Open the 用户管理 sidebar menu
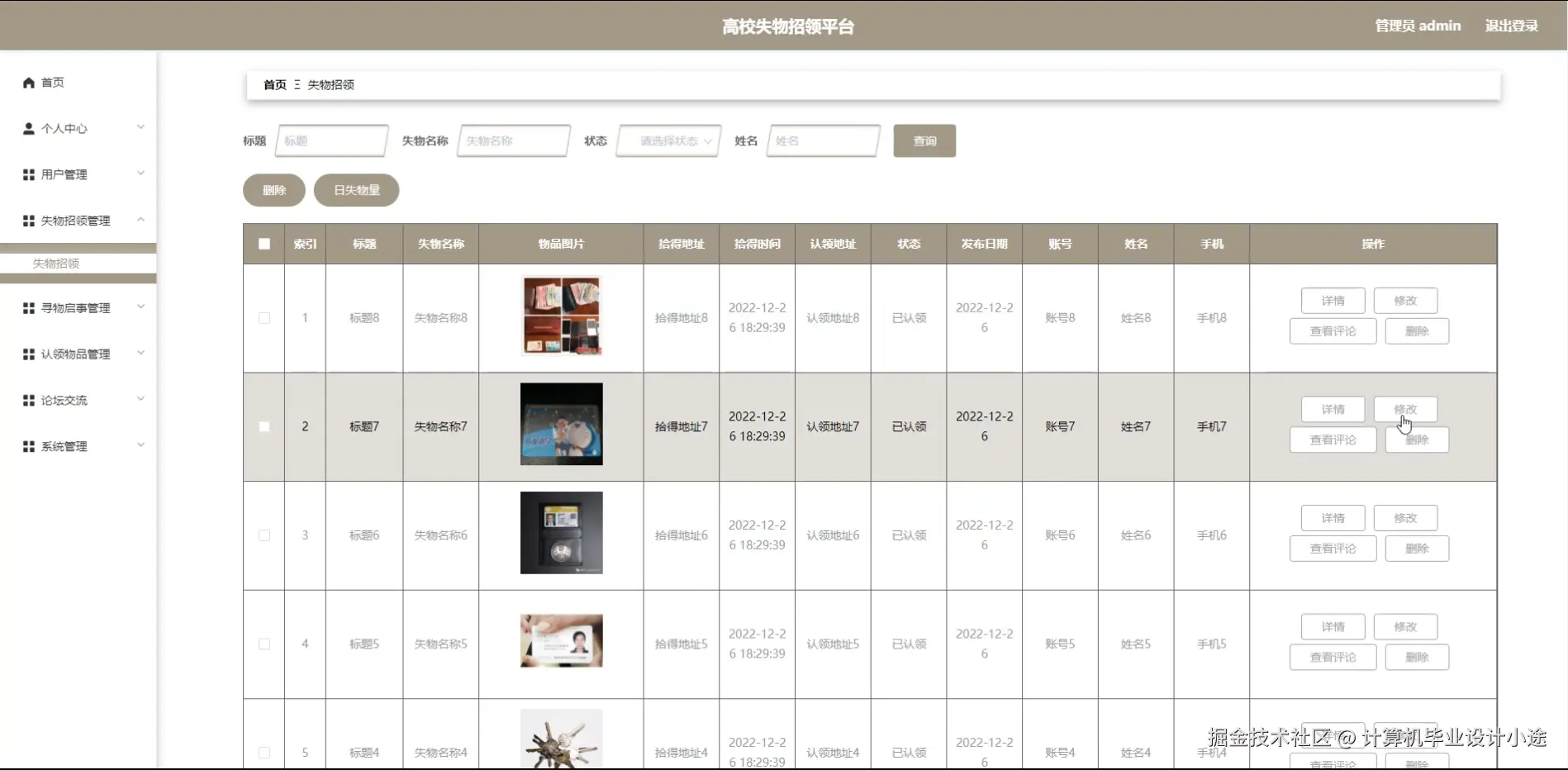 pyautogui.click(x=78, y=175)
